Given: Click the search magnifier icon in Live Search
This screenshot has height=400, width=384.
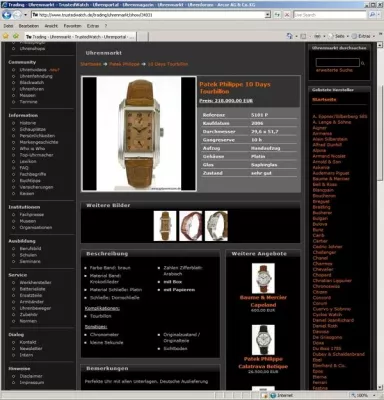Looking at the screenshot, I should pos(372,15).
